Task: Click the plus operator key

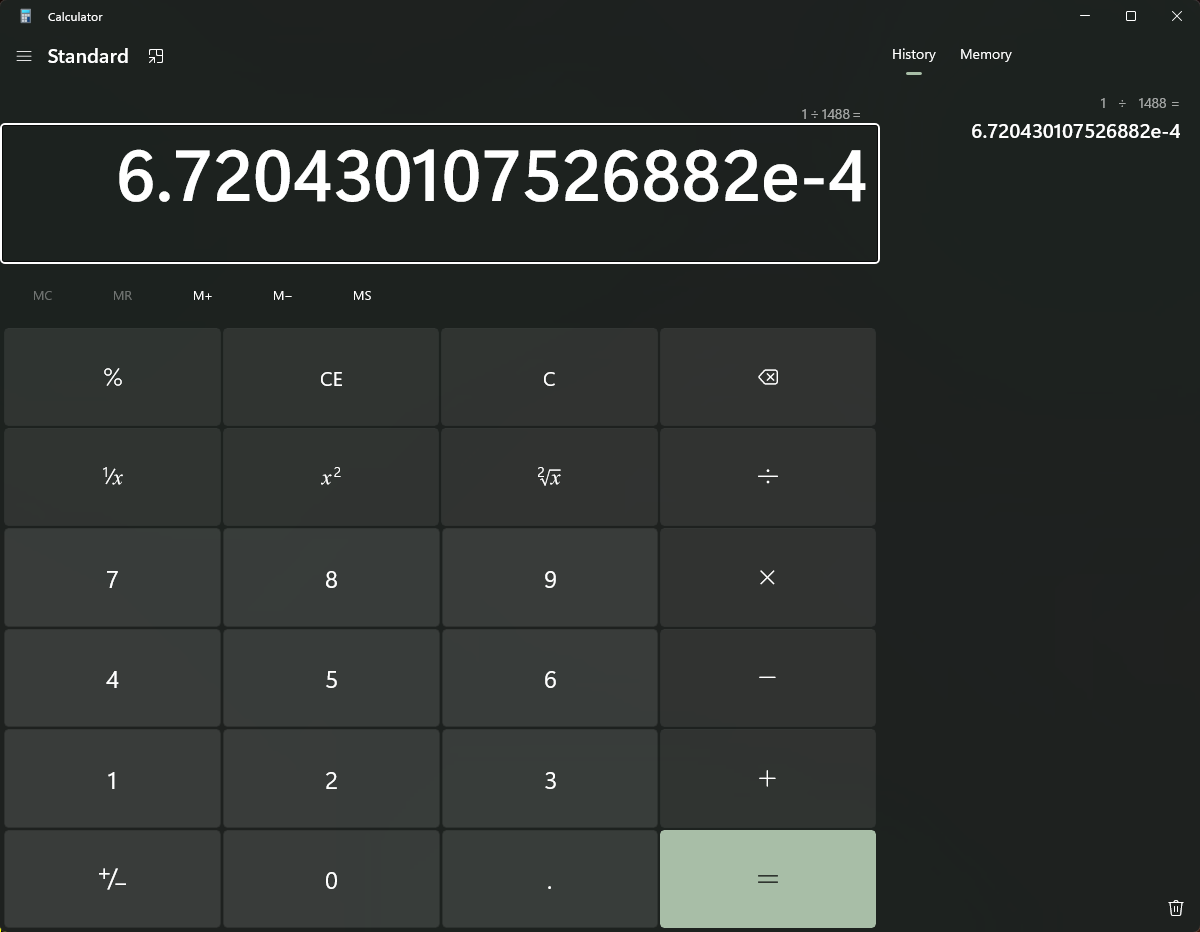Action: pos(768,778)
